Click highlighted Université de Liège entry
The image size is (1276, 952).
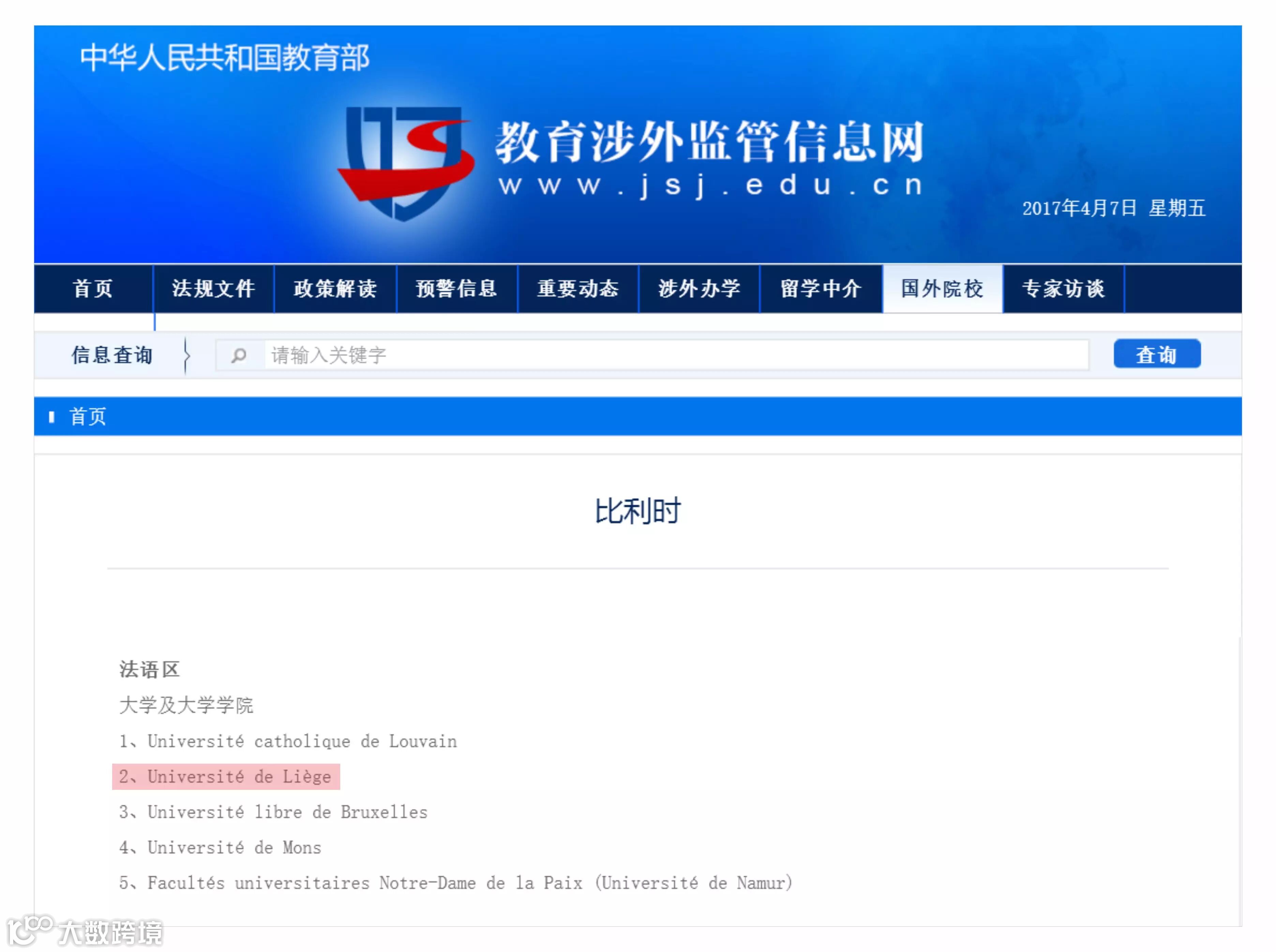click(x=225, y=777)
